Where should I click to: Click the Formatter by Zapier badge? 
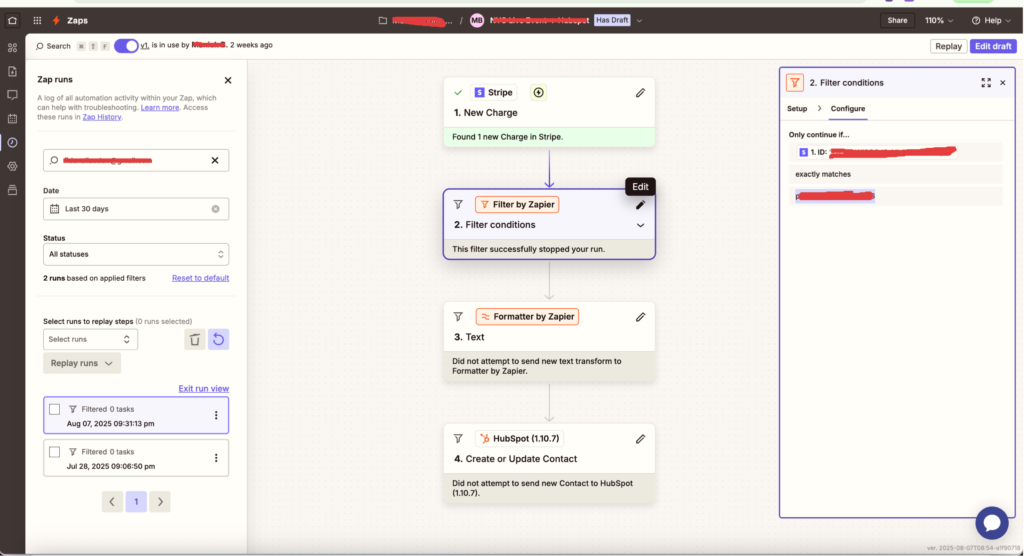pos(527,317)
